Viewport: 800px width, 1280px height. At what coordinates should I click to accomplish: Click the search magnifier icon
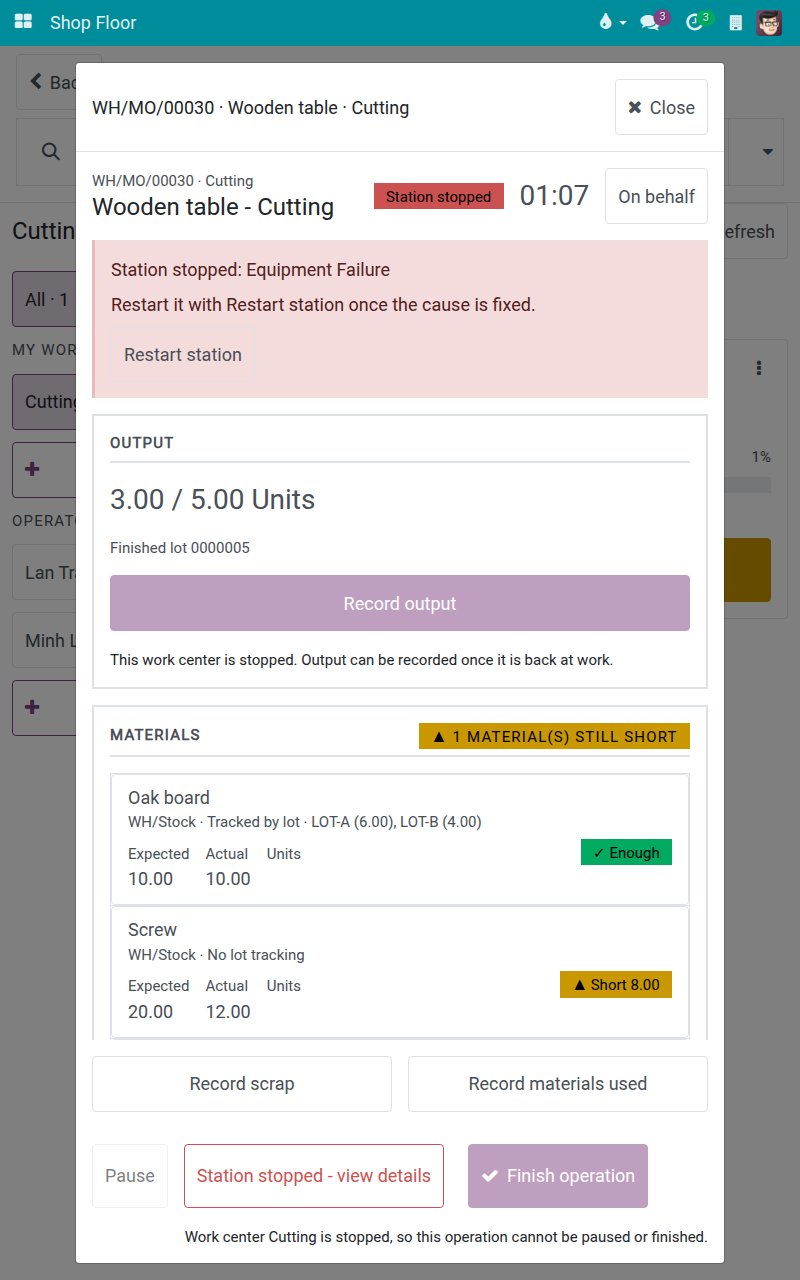pyautogui.click(x=50, y=151)
